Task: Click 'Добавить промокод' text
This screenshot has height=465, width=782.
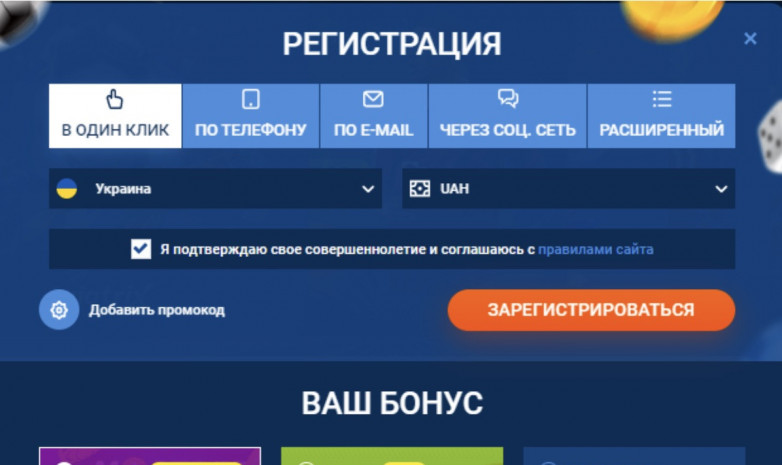Action: tap(157, 310)
